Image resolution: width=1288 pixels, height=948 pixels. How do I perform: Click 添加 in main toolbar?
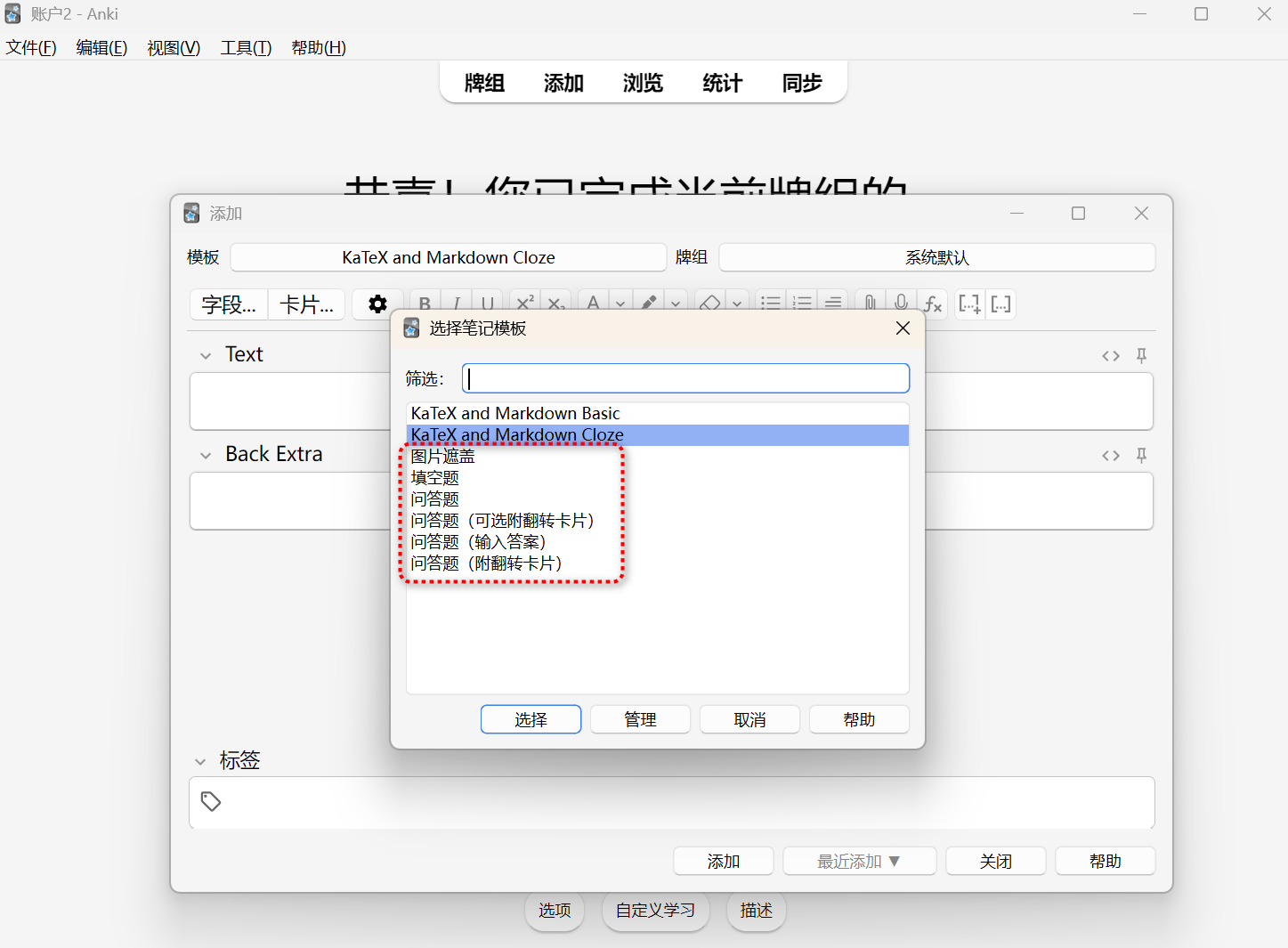[x=563, y=83]
